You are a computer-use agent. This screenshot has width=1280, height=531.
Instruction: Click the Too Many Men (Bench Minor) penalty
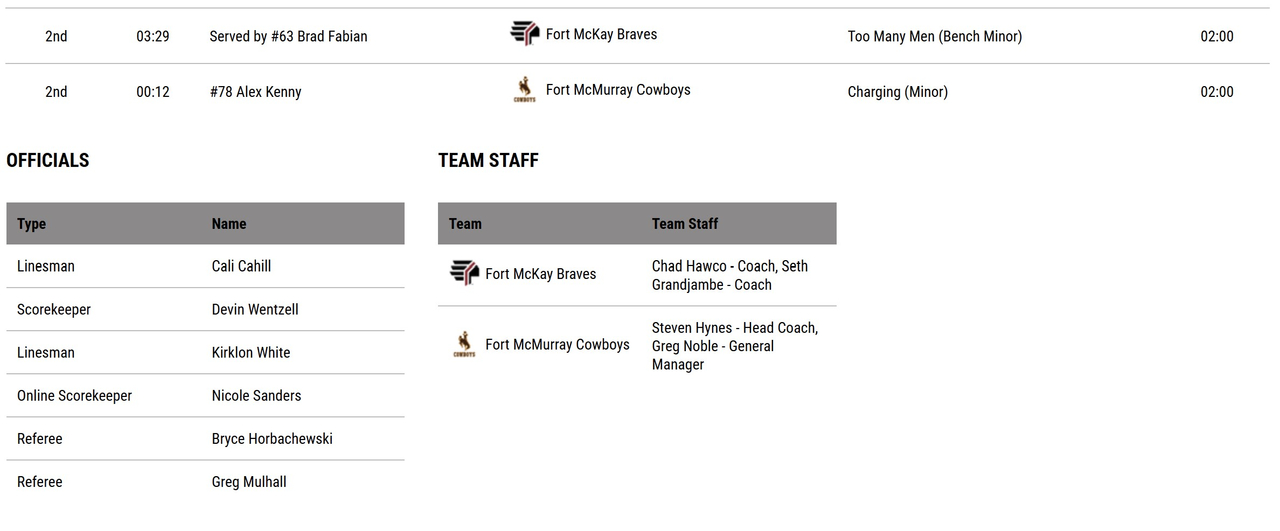pos(934,36)
